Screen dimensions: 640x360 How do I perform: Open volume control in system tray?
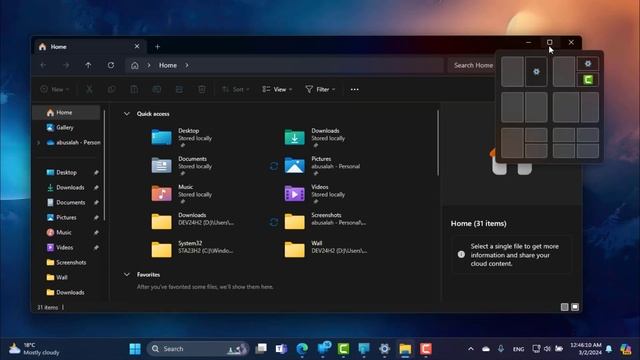point(547,349)
